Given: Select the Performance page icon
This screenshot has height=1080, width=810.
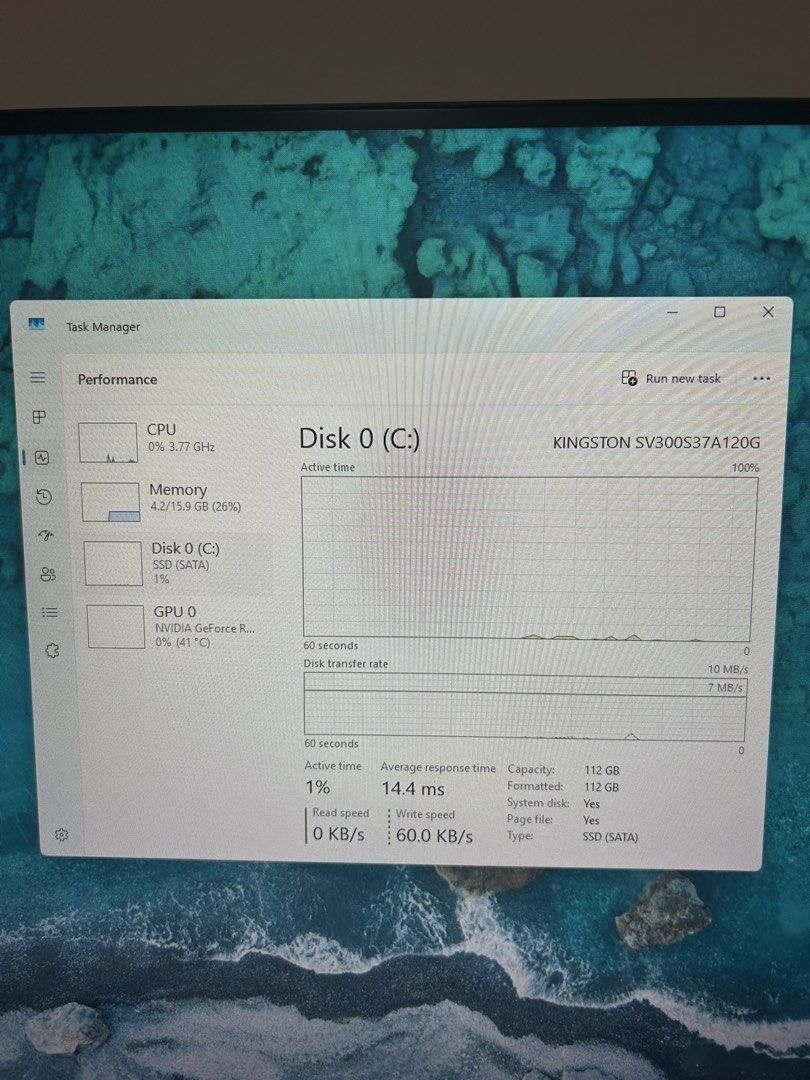Looking at the screenshot, I should (42, 457).
